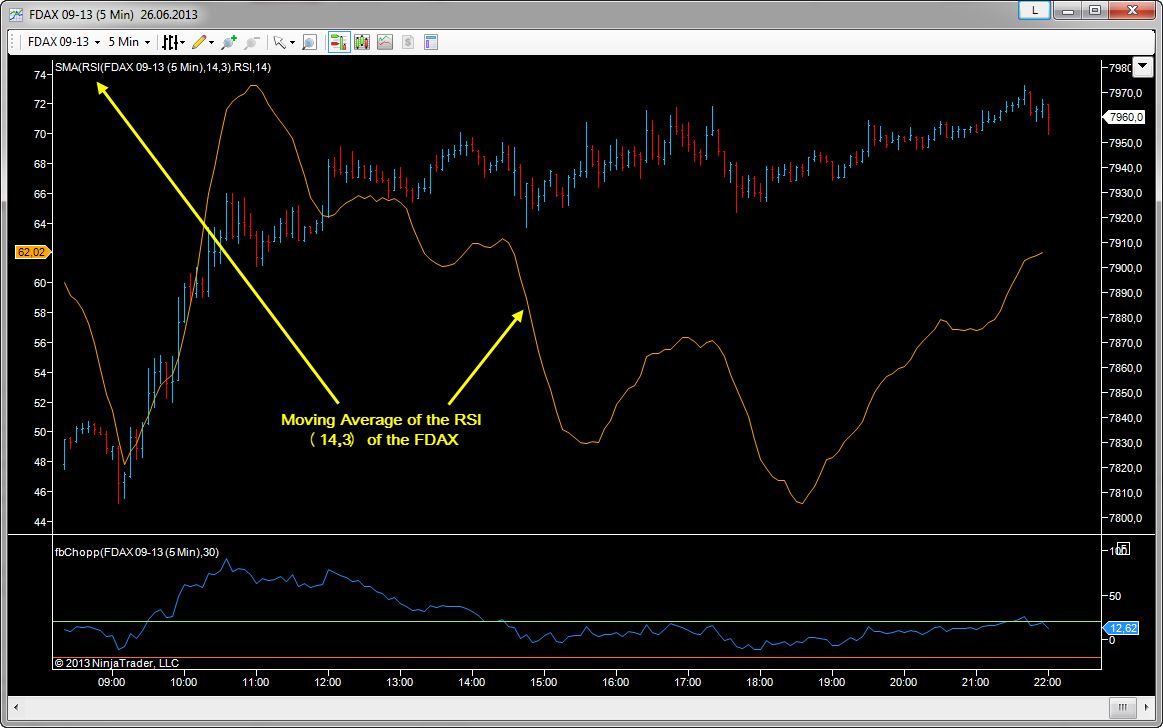Viewport: 1163px width, 728px height.
Task: Click the small panel icon beside fbChopp scale
Action: click(x=1123, y=549)
